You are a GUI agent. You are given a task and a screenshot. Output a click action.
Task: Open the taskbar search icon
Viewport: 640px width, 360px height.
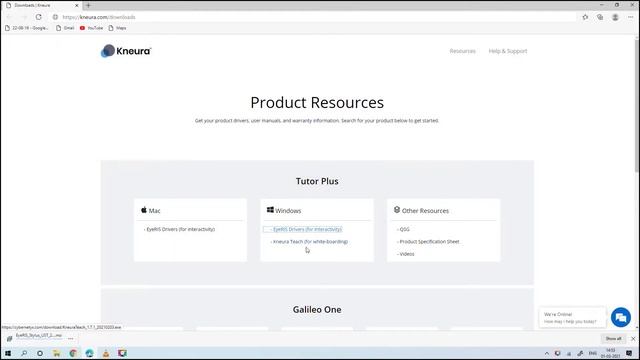24,353
